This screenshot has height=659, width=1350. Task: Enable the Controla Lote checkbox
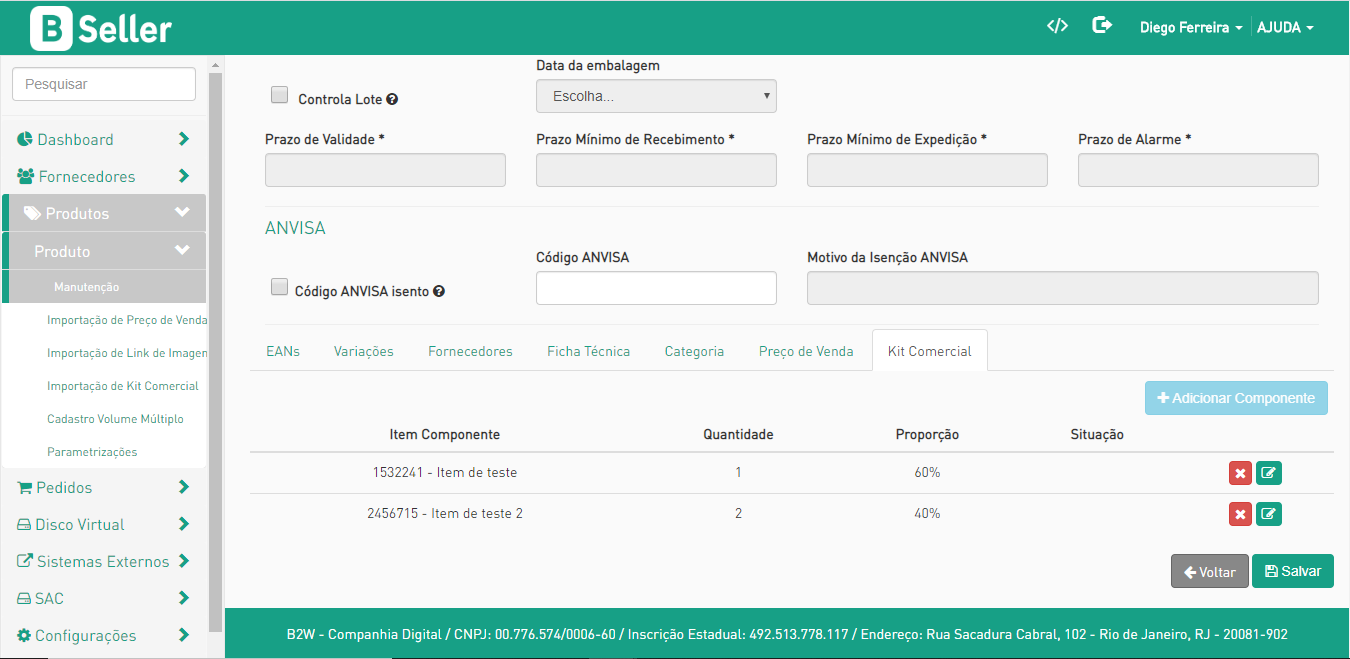coord(280,96)
